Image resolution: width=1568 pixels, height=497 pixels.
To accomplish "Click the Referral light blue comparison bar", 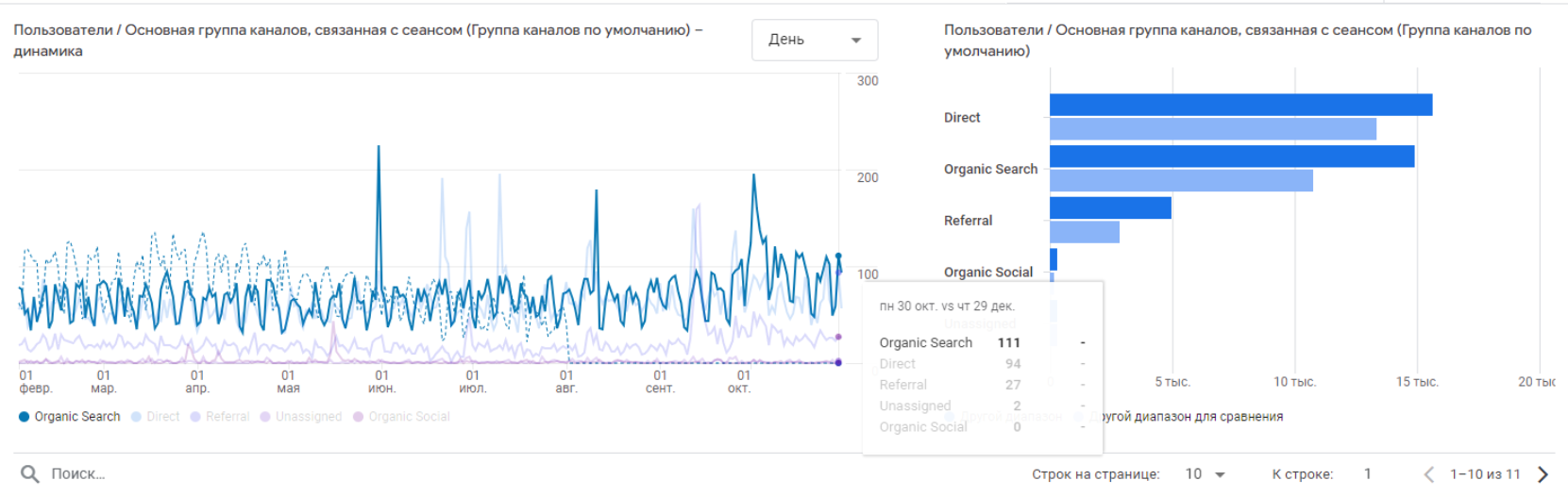I will 1085,232.
